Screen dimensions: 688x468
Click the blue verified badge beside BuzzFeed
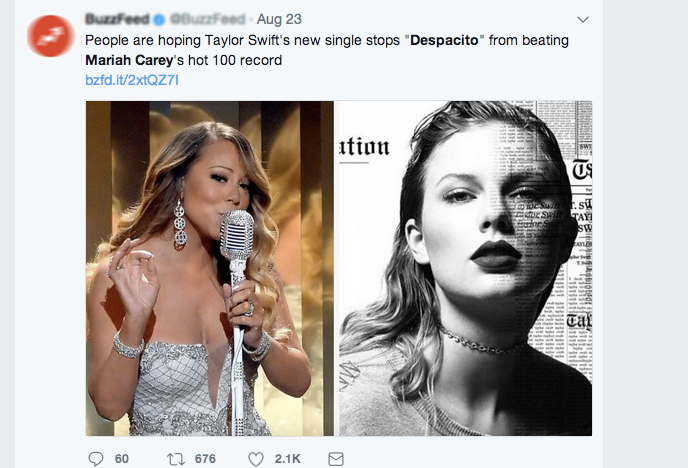click(x=157, y=19)
